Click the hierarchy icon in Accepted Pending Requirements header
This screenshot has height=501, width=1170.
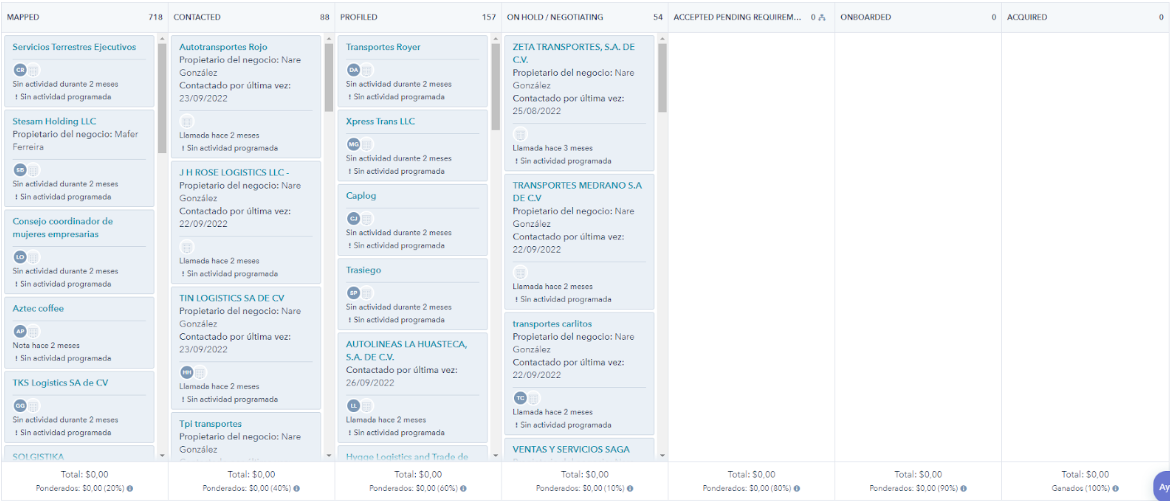coord(822,17)
